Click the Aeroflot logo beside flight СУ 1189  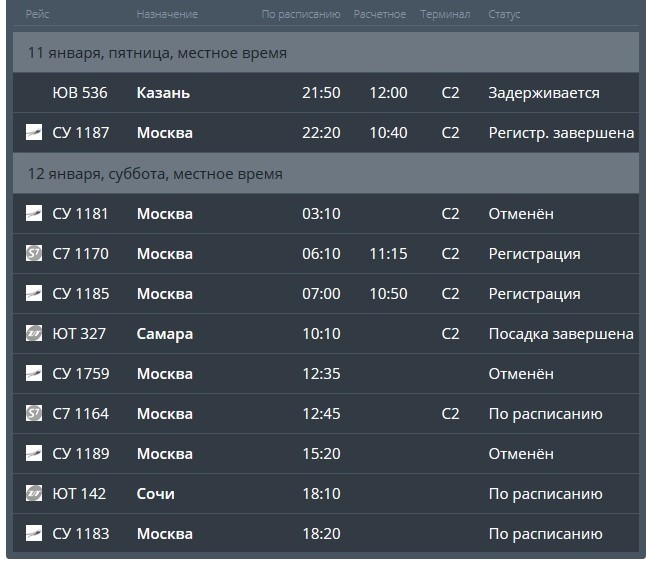34,454
